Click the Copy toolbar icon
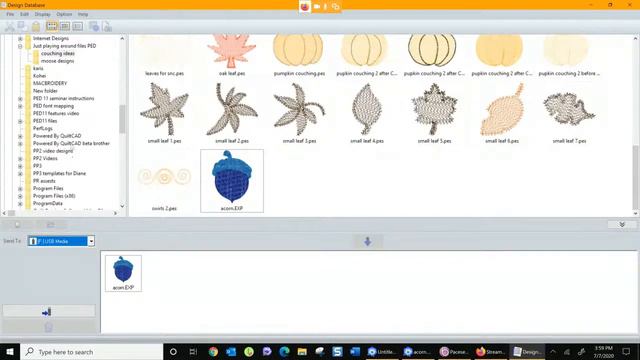640x360 pixels. tap(22, 27)
